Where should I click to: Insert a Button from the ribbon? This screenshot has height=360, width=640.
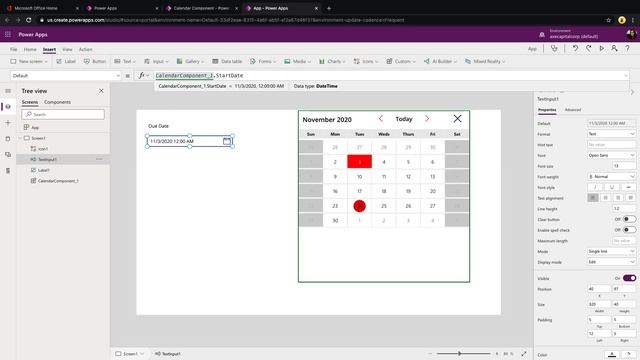click(95, 61)
